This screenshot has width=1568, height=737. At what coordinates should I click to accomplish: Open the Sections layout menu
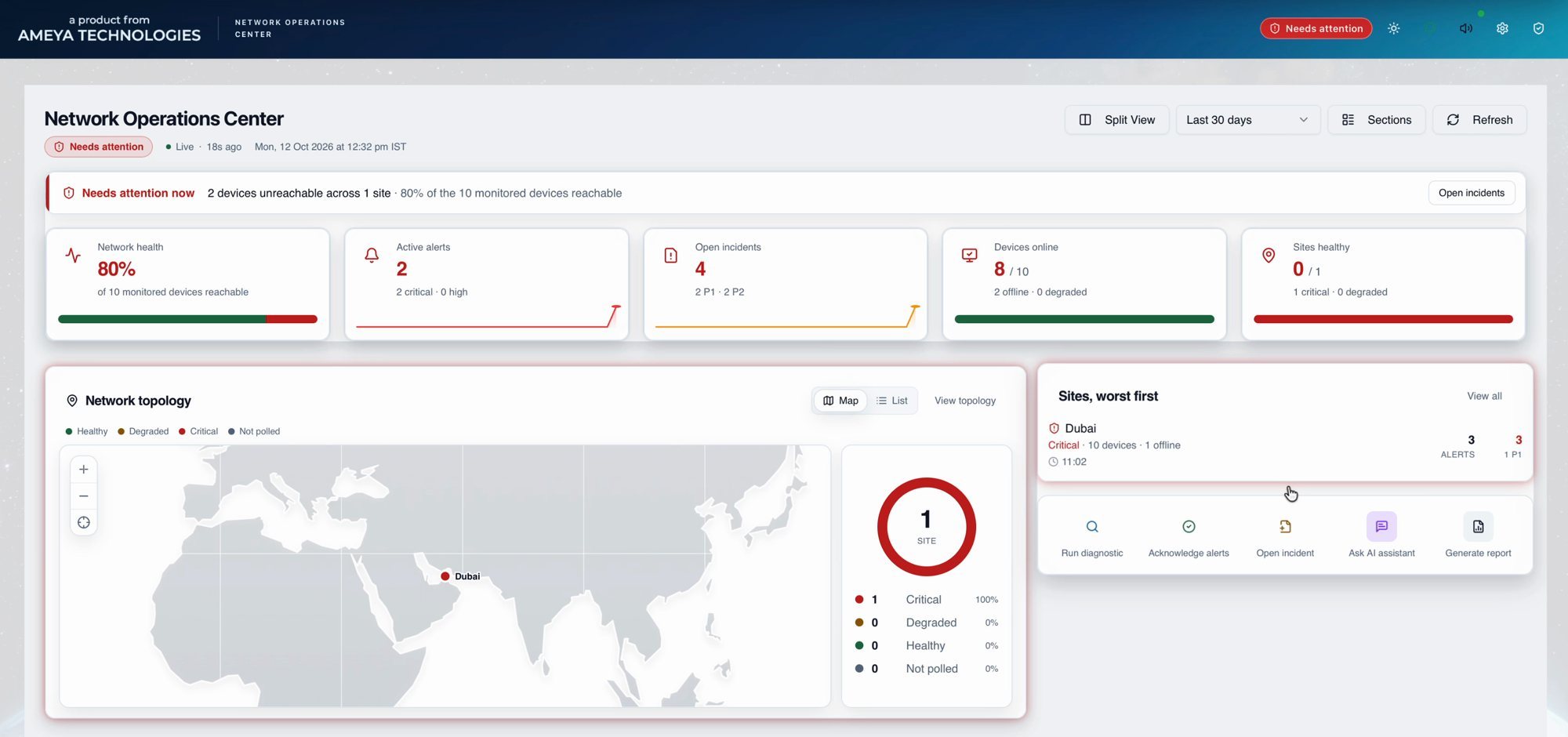1376,120
